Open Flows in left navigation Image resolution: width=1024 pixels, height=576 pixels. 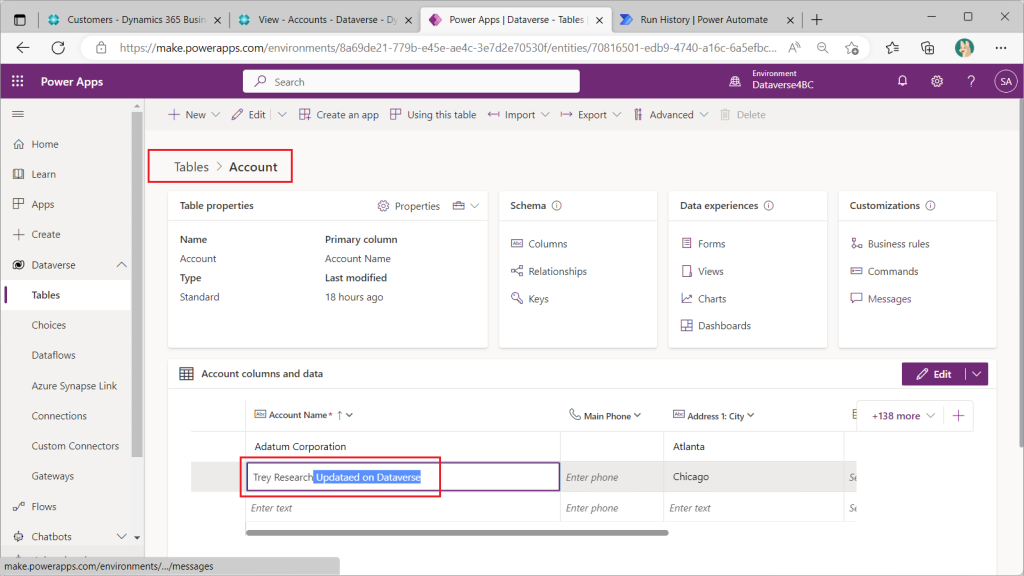pyautogui.click(x=44, y=507)
